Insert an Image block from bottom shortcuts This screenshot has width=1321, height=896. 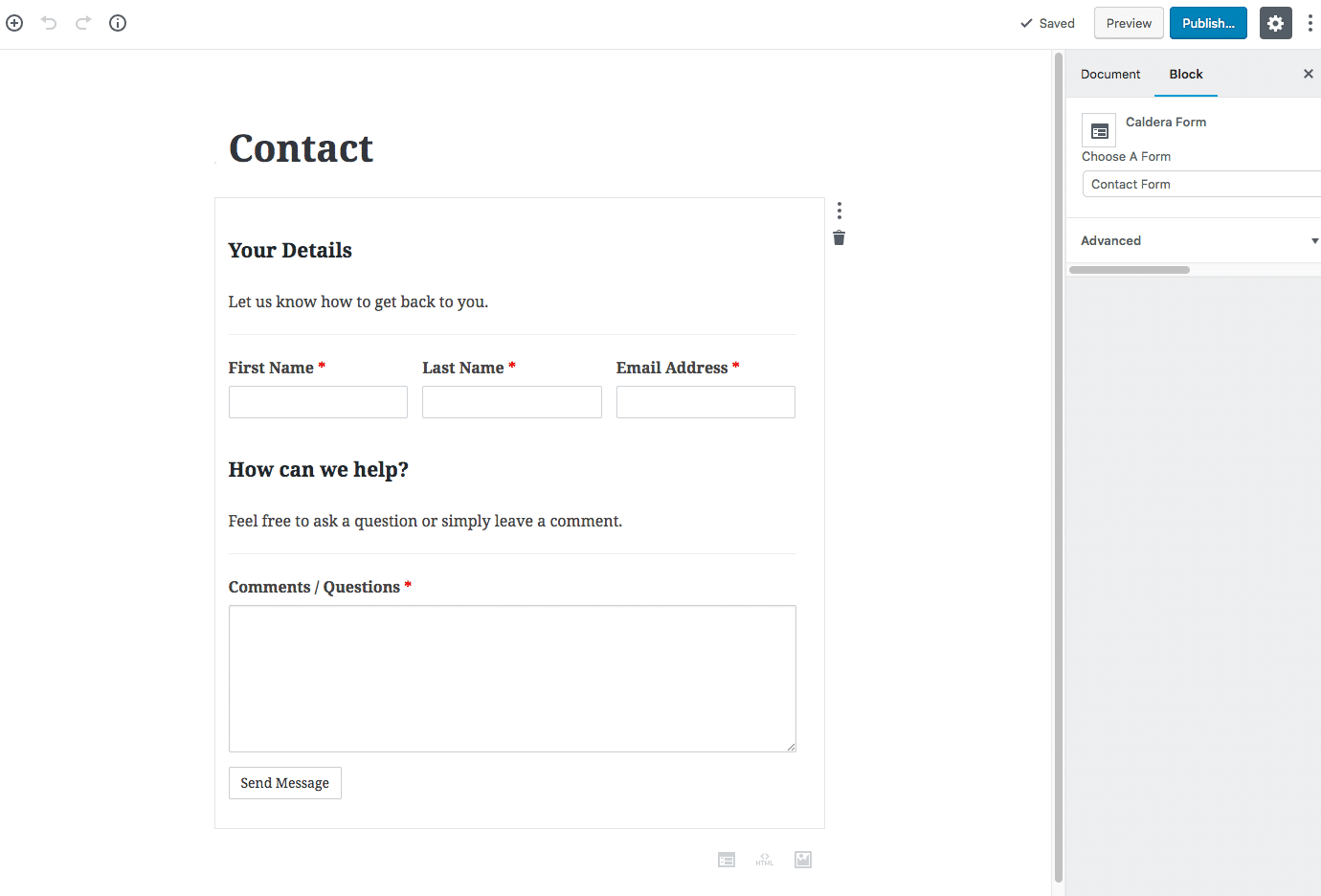point(803,860)
